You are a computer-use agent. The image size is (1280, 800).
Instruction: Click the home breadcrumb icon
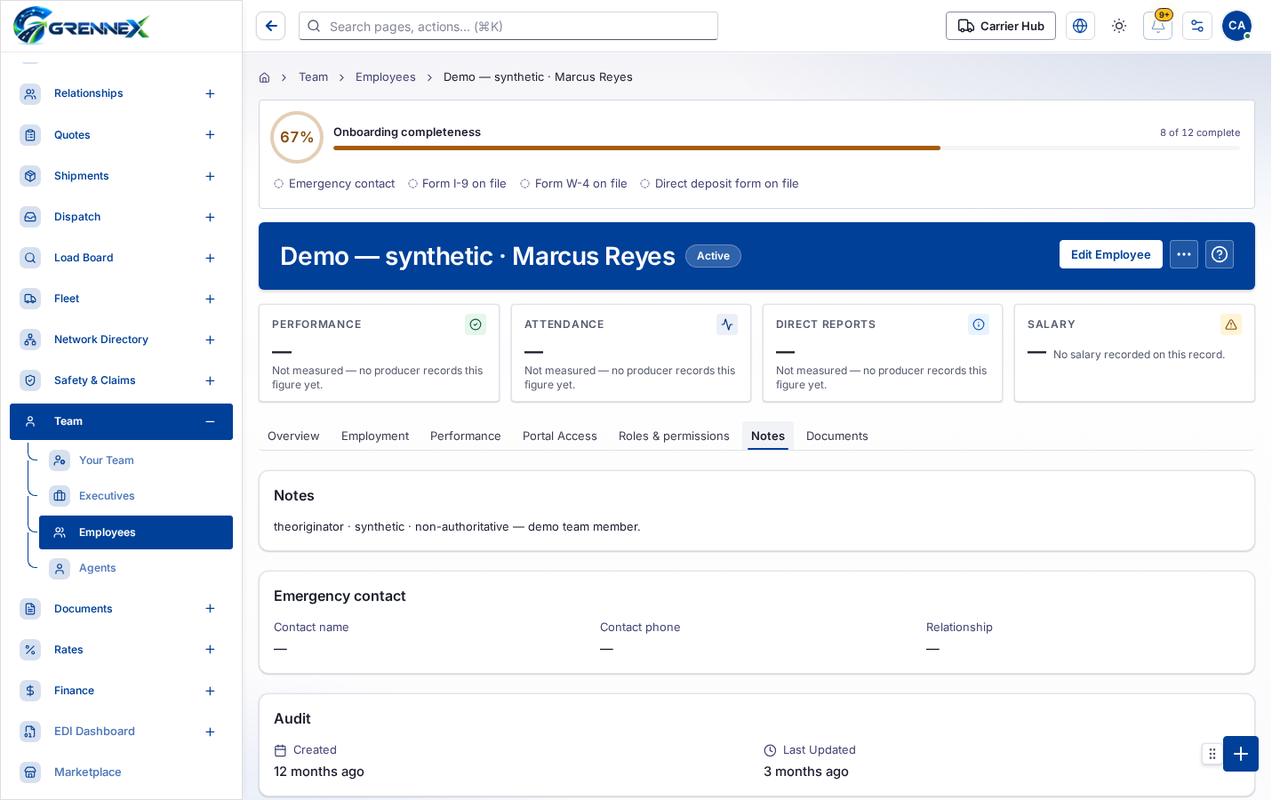click(x=264, y=77)
